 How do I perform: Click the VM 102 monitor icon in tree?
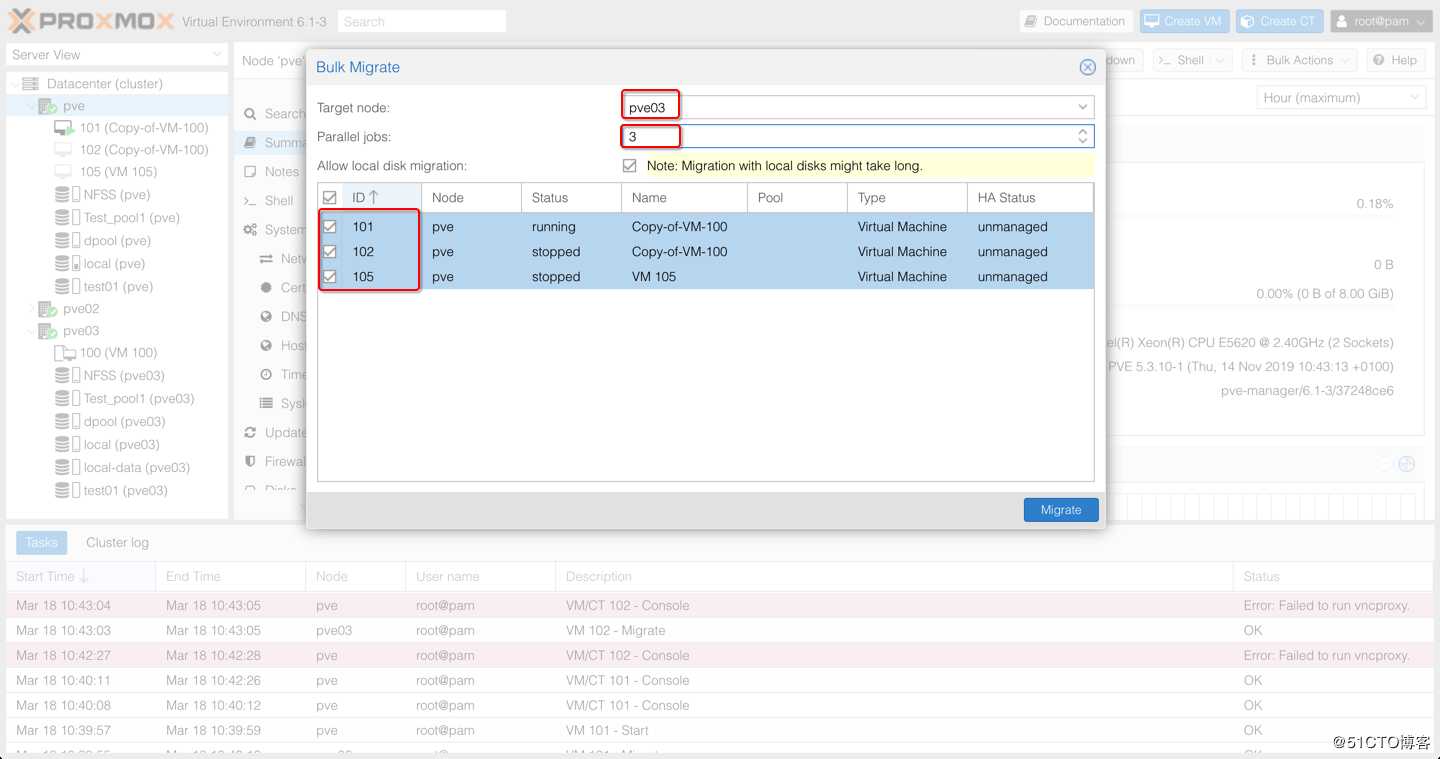pyautogui.click(x=64, y=150)
